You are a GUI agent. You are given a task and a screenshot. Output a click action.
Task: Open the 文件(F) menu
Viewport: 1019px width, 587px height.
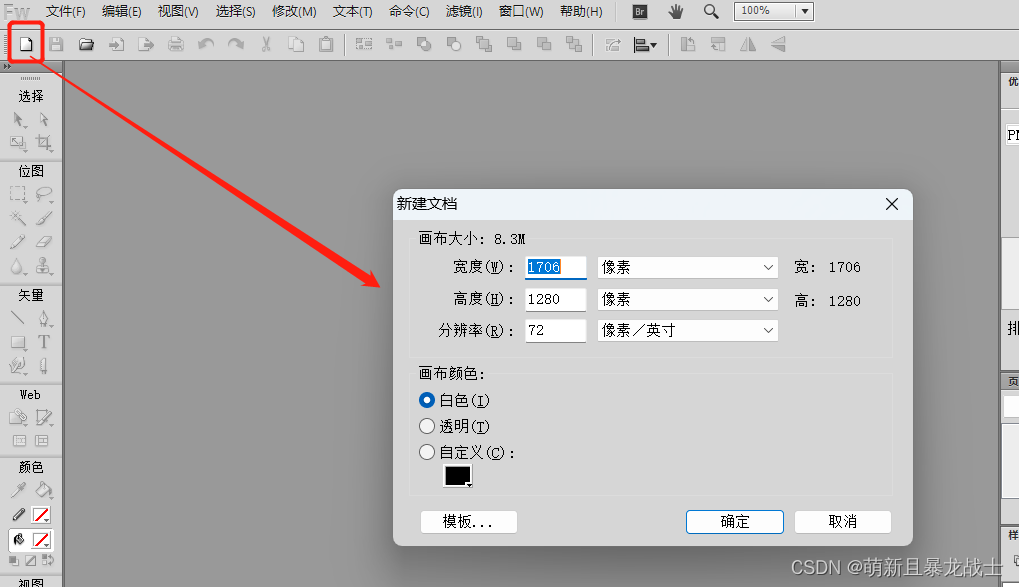66,12
